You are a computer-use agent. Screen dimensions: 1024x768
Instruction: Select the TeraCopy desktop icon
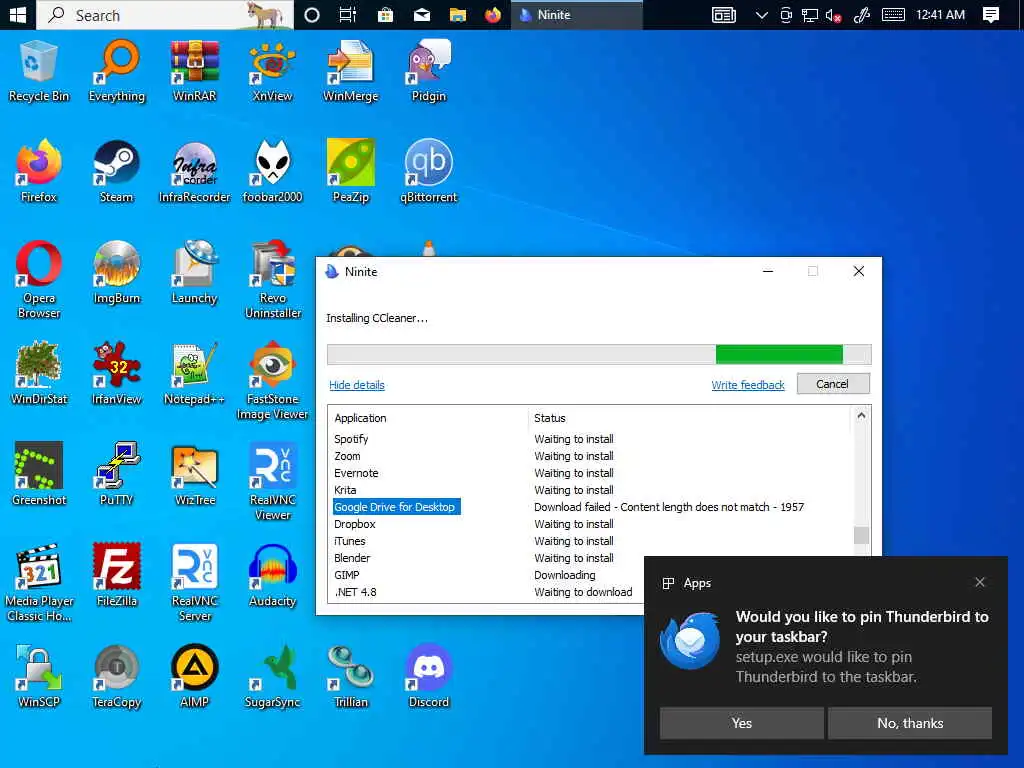pos(117,677)
